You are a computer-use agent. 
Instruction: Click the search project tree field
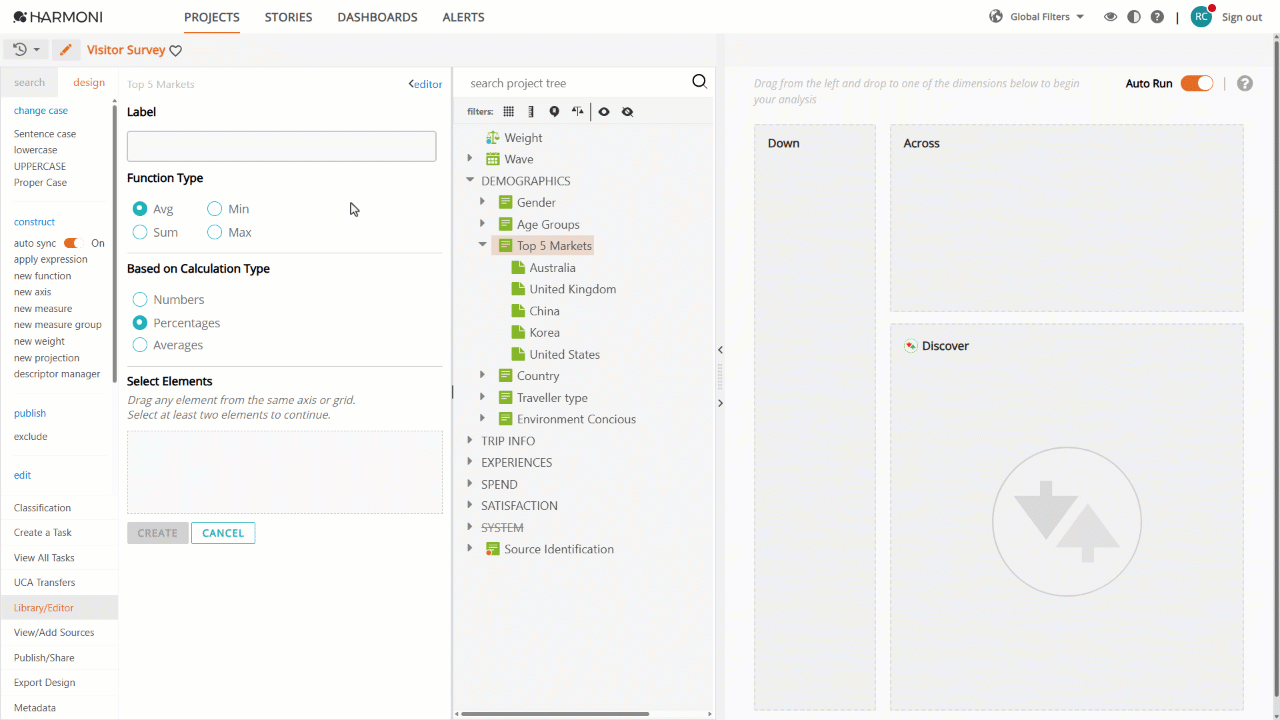[x=578, y=83]
